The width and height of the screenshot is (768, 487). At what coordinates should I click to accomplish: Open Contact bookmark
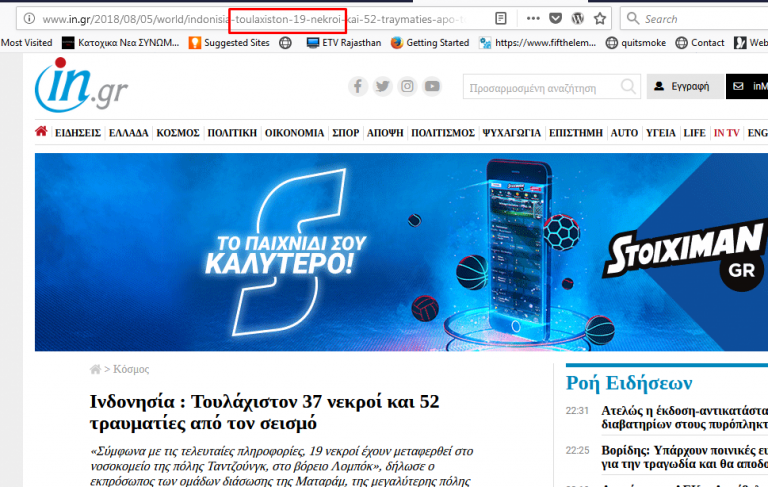[x=699, y=43]
